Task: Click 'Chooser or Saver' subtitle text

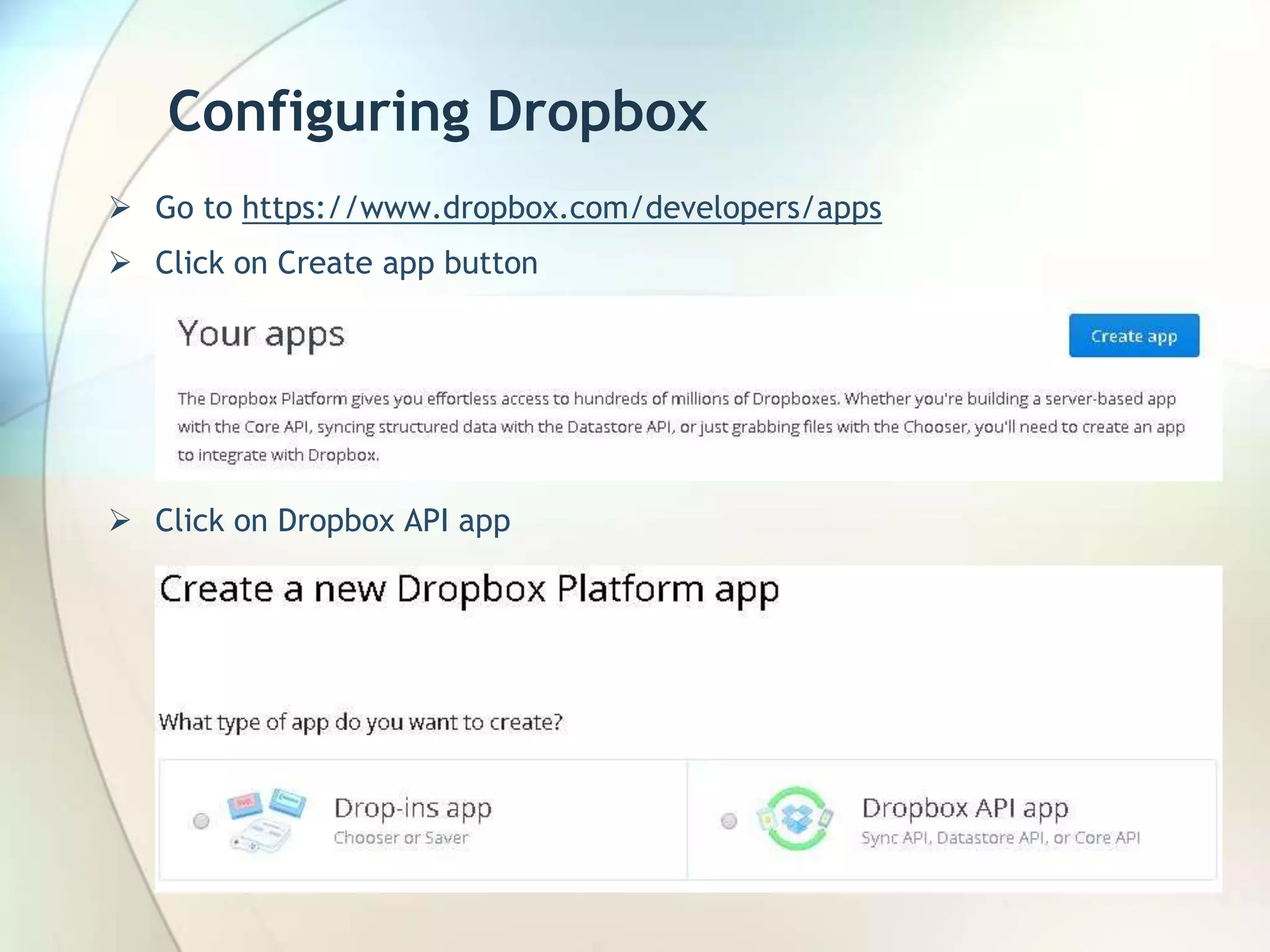Action: (401, 838)
